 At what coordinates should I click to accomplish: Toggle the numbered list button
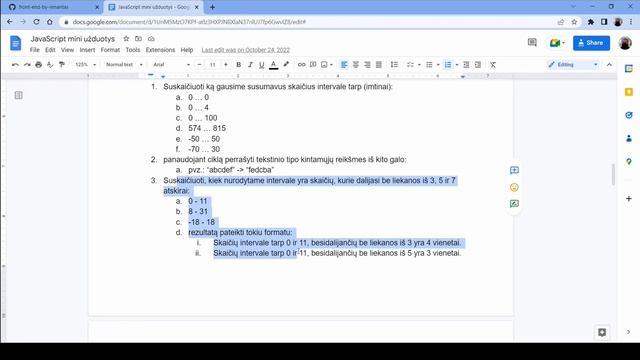point(448,64)
